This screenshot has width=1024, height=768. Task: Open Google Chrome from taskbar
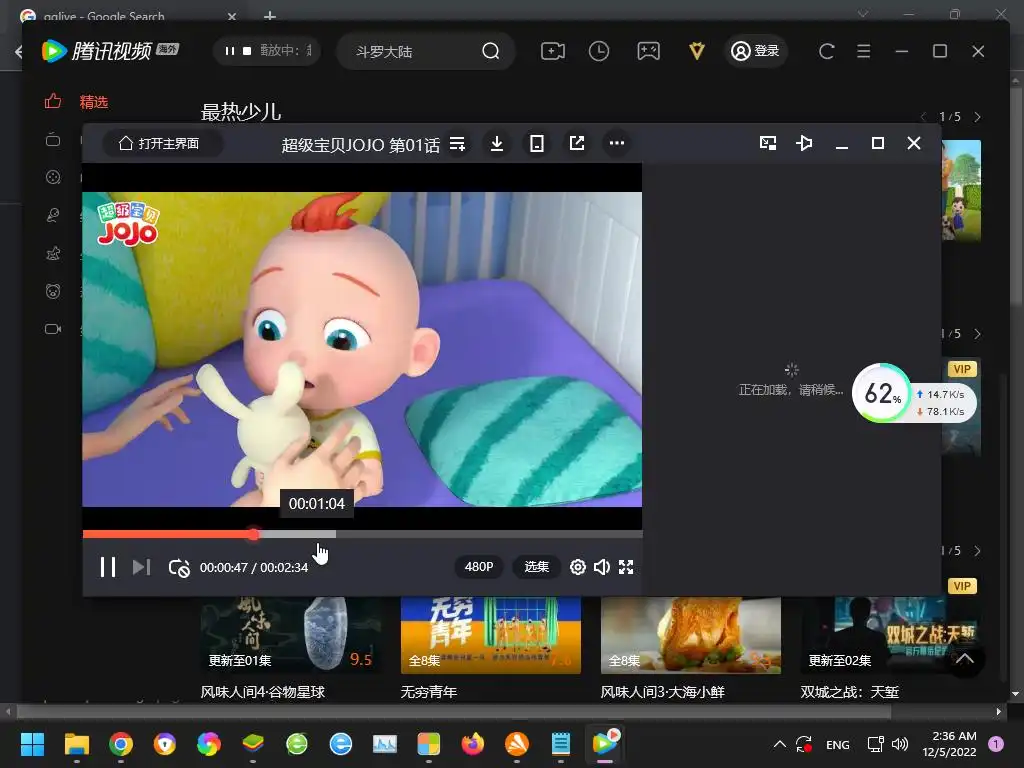(121, 744)
